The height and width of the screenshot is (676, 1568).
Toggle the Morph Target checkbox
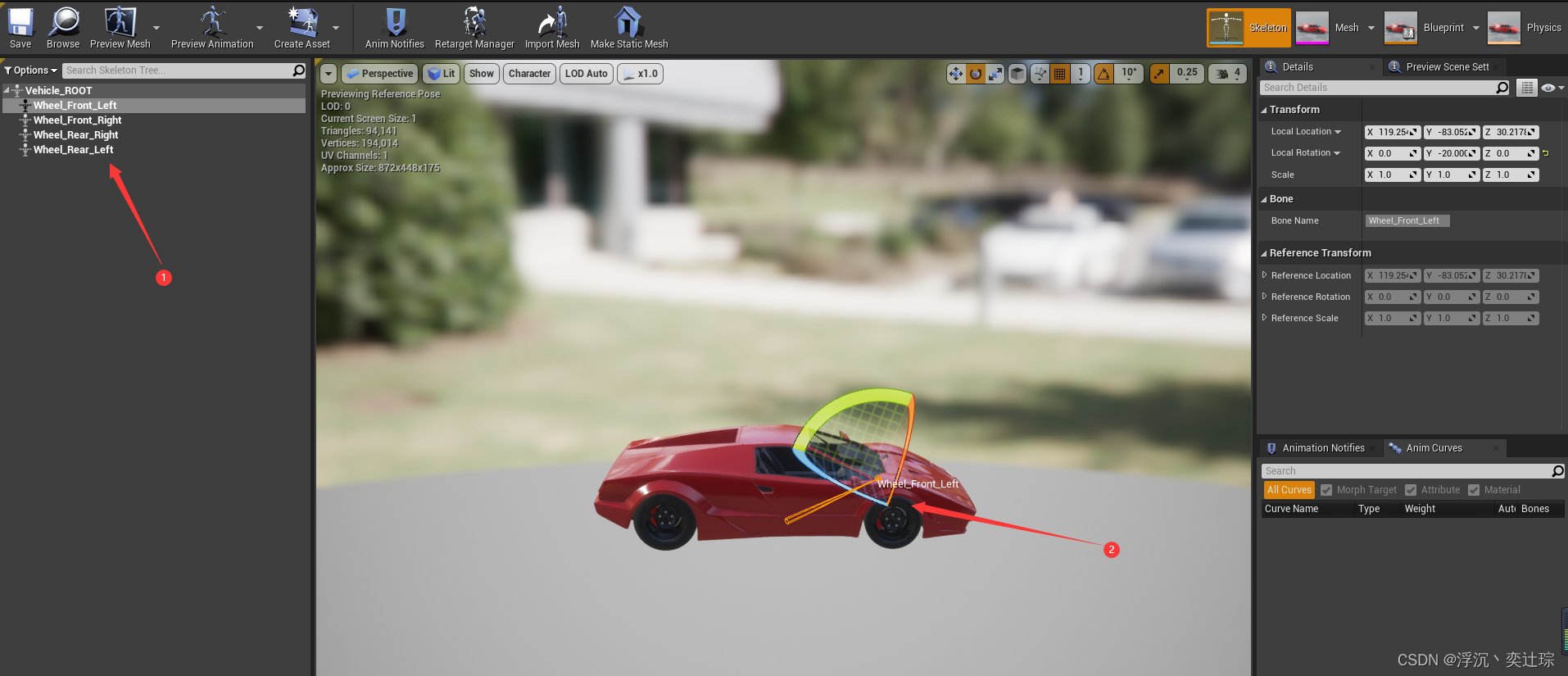(1326, 490)
